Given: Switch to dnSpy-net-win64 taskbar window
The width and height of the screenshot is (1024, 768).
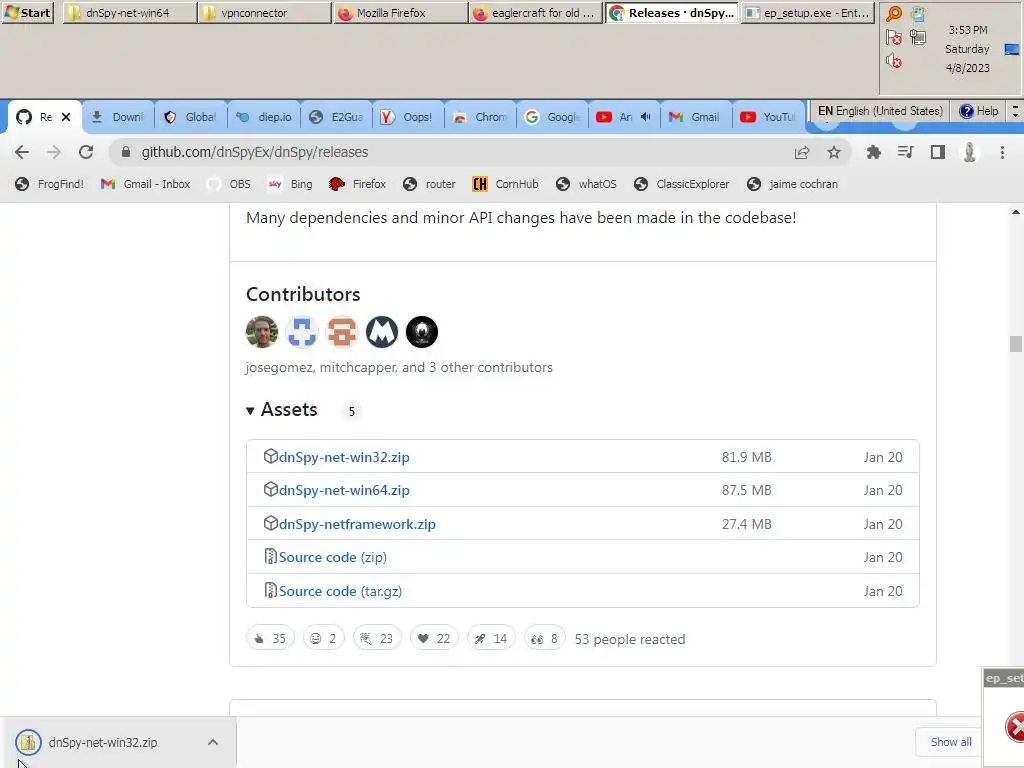Looking at the screenshot, I should click(129, 12).
